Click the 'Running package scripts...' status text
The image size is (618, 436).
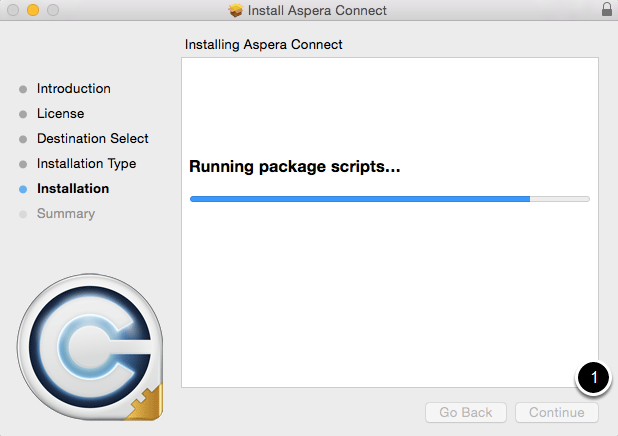click(294, 166)
